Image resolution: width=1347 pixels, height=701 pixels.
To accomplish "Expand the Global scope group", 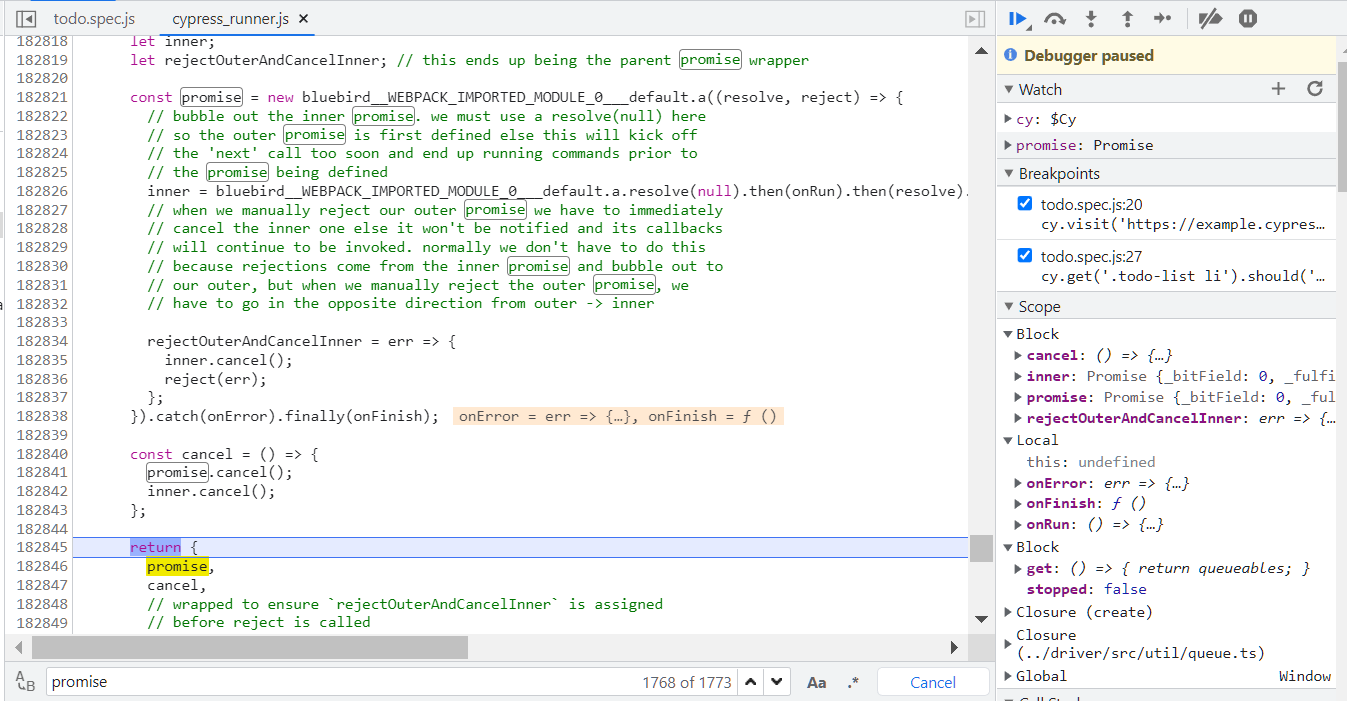I will [x=1008, y=676].
